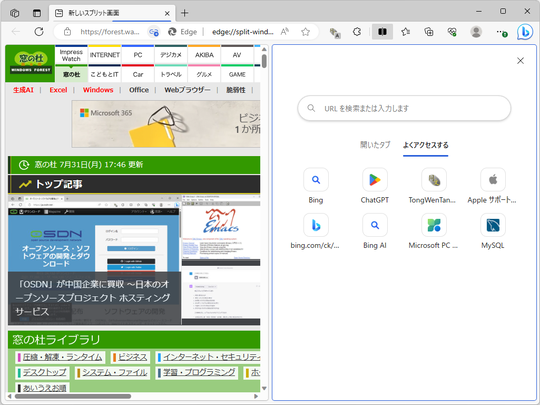Follow the 生成AI topic link
The height and width of the screenshot is (405, 540).
[x=23, y=90]
